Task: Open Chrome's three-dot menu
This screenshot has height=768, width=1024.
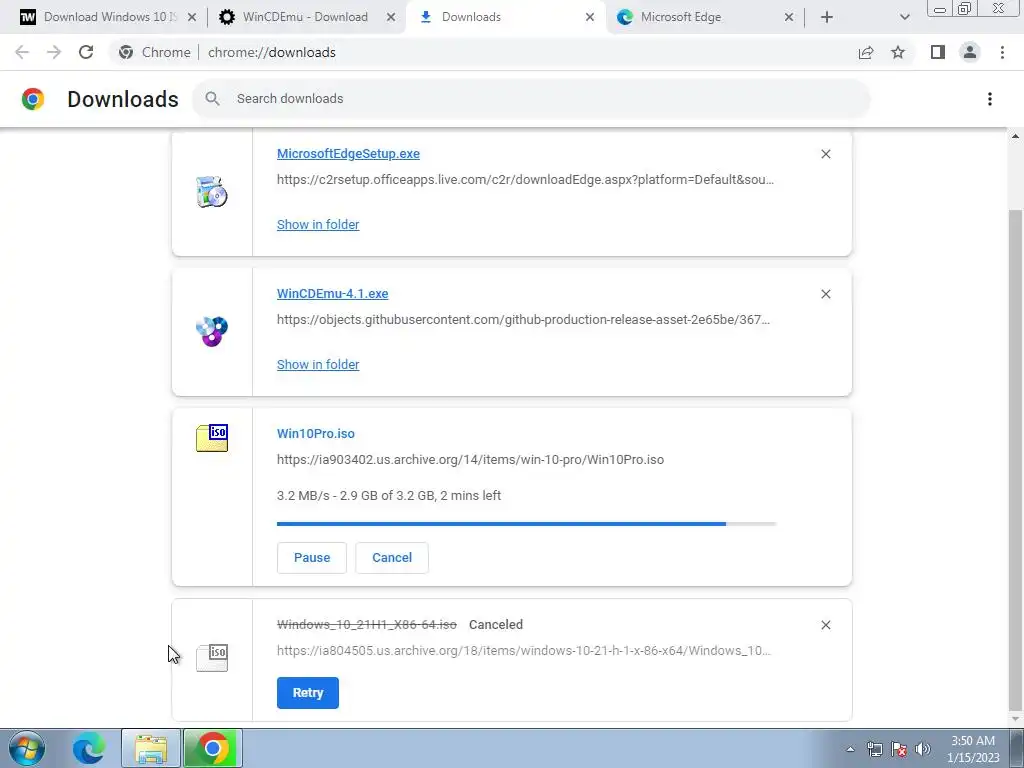Action: [1002, 52]
